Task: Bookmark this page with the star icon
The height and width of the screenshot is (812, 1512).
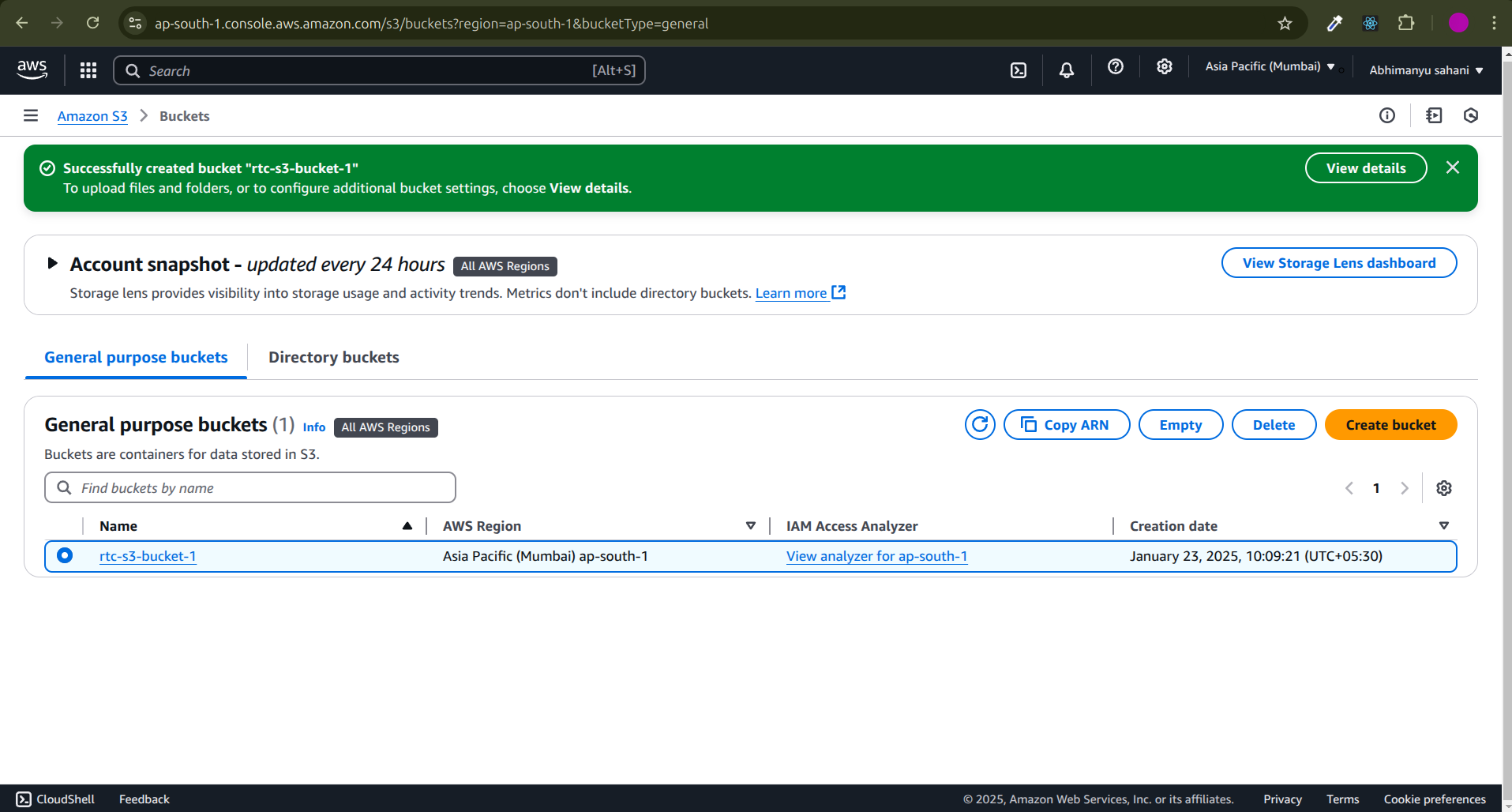Action: (1285, 23)
